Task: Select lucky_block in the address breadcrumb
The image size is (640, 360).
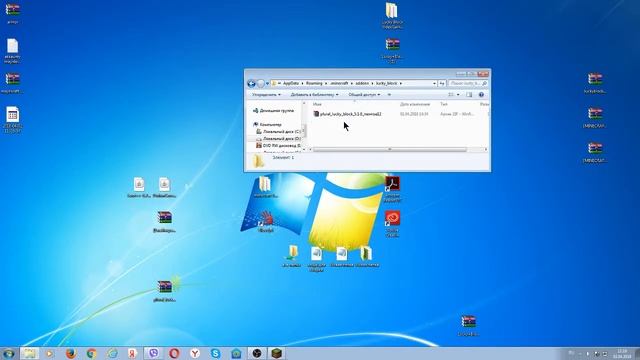Action: pos(387,83)
